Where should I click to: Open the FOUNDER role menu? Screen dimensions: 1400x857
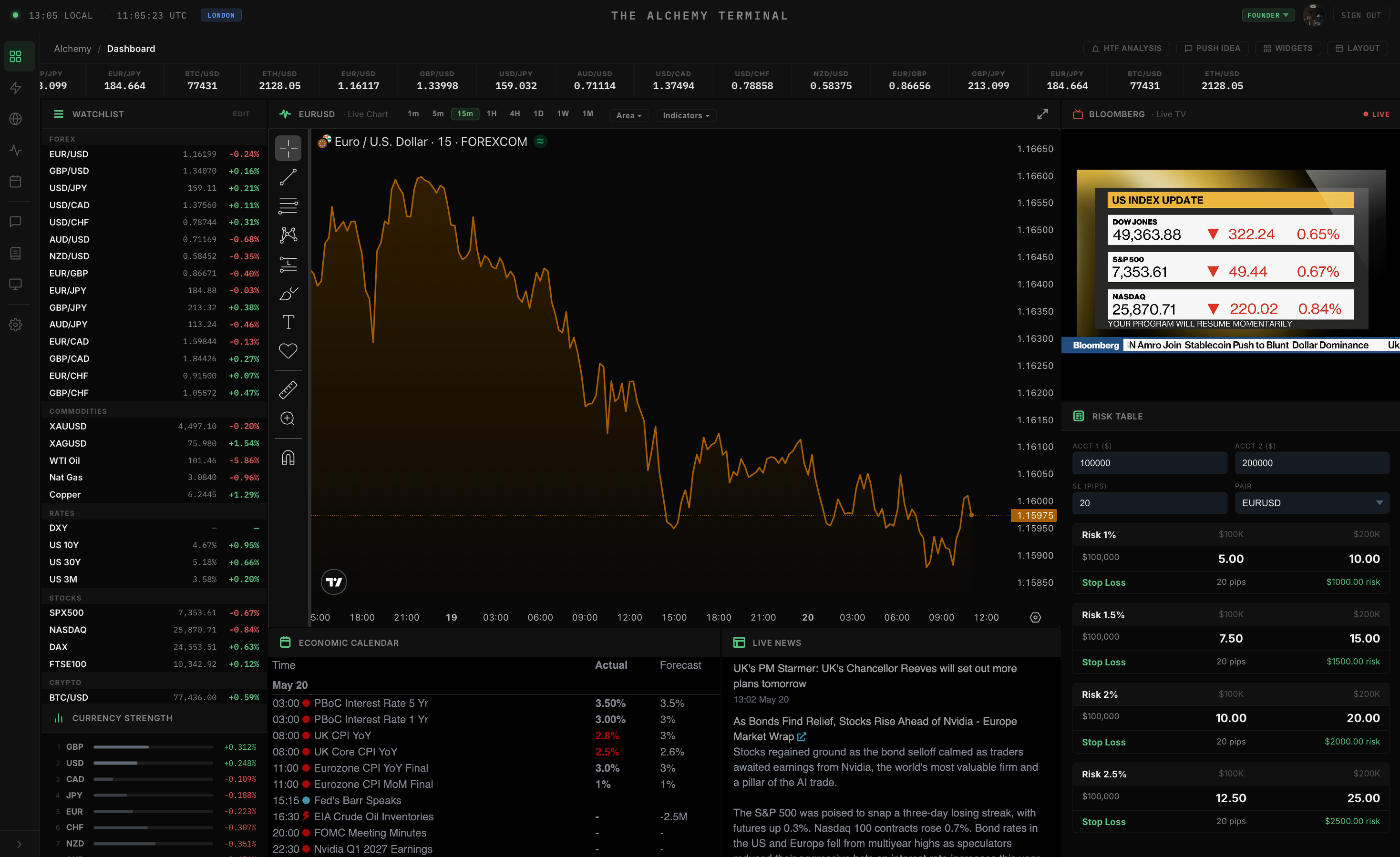(x=1267, y=15)
